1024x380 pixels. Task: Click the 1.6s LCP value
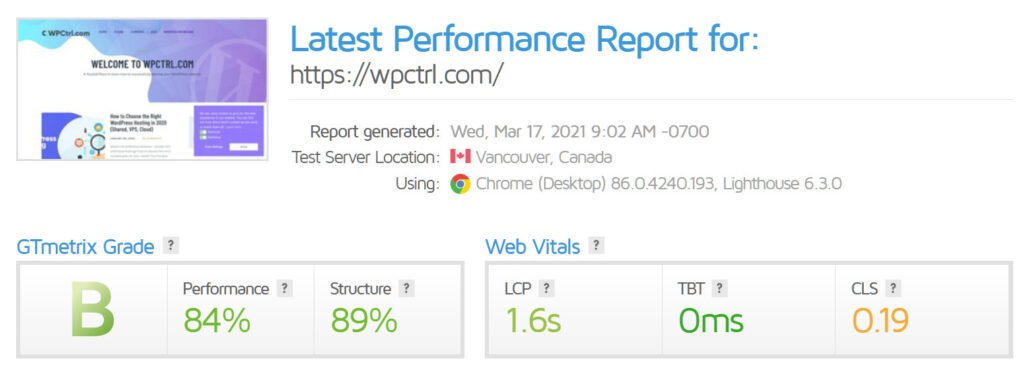(x=533, y=321)
